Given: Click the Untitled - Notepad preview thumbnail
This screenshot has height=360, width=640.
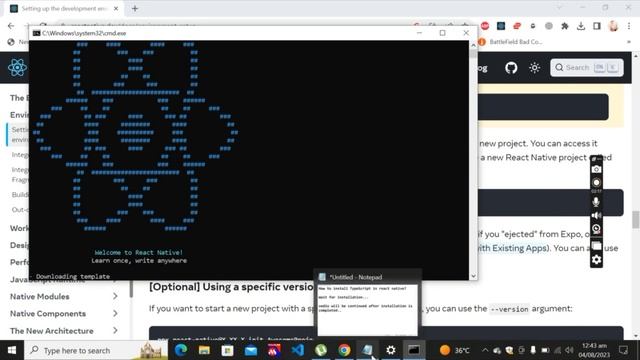Looking at the screenshot, I should pyautogui.click(x=367, y=310).
